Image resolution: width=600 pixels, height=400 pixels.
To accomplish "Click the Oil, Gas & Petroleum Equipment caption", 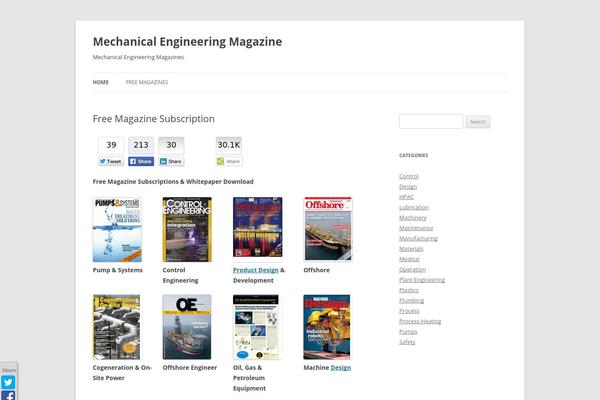I will pos(249,378).
